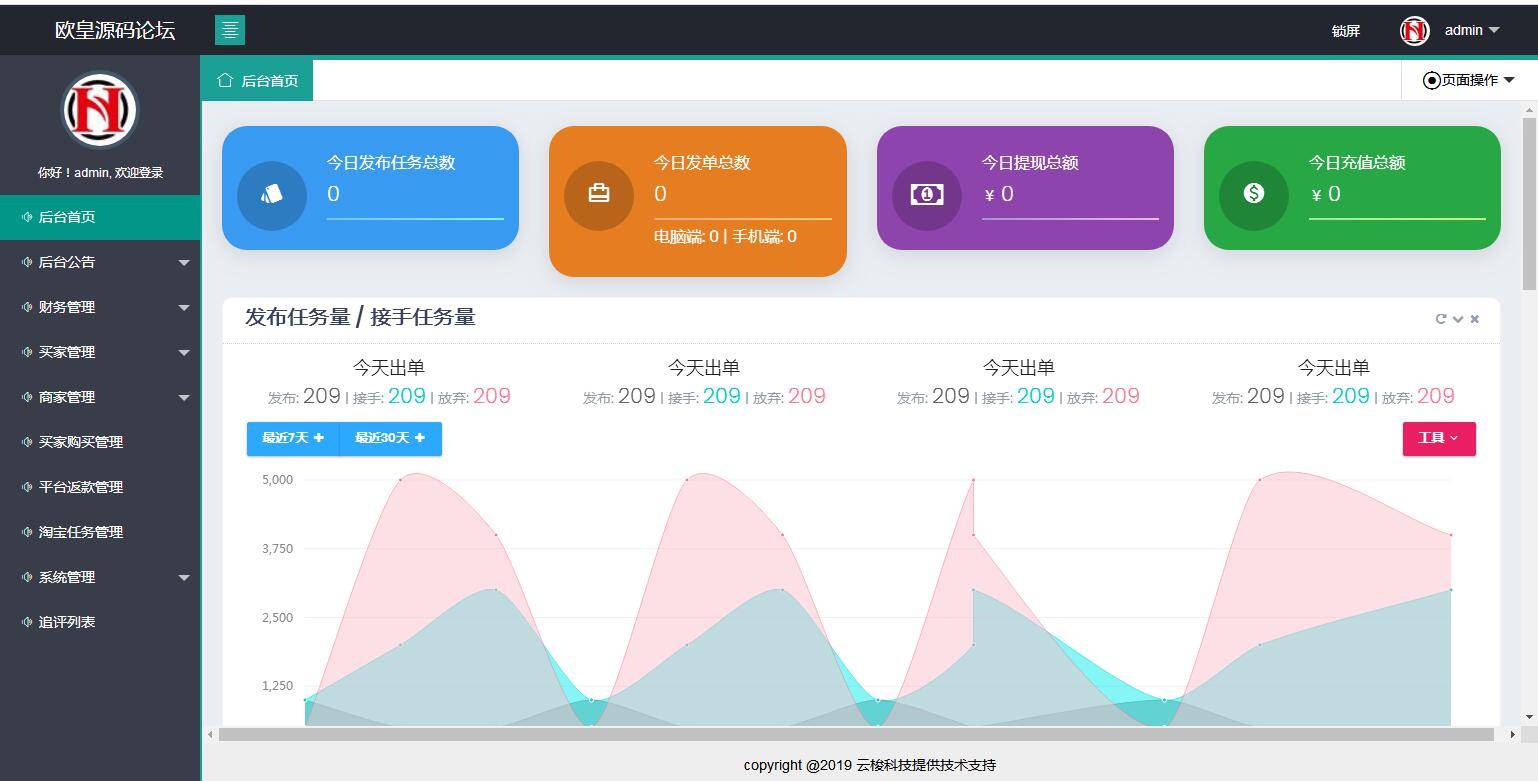Click the wallet icon on the blue card
The image size is (1538, 781).
point(271,194)
